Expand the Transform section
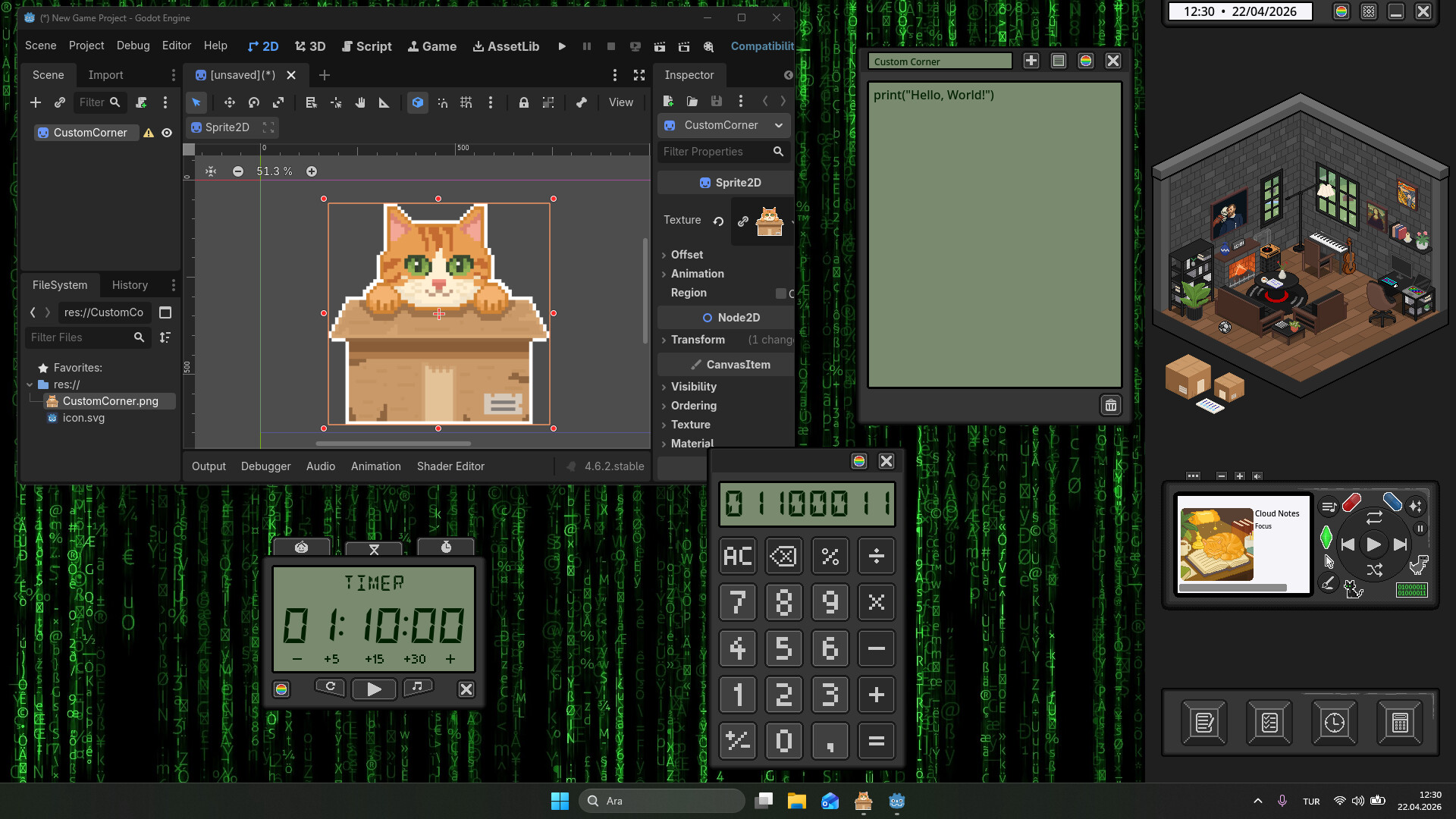This screenshot has width=1456, height=819. tap(697, 340)
